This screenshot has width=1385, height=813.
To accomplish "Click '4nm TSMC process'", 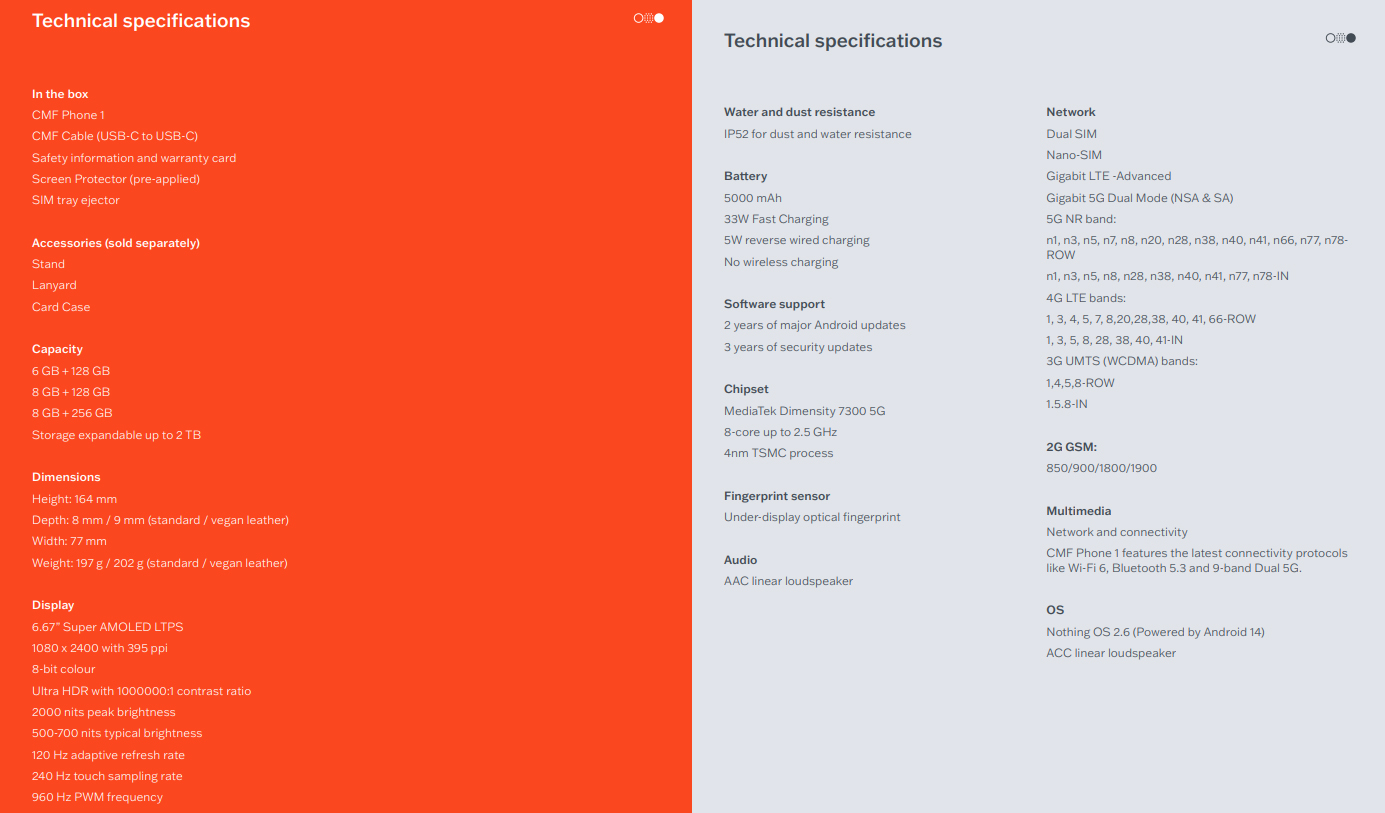I will click(x=779, y=453).
